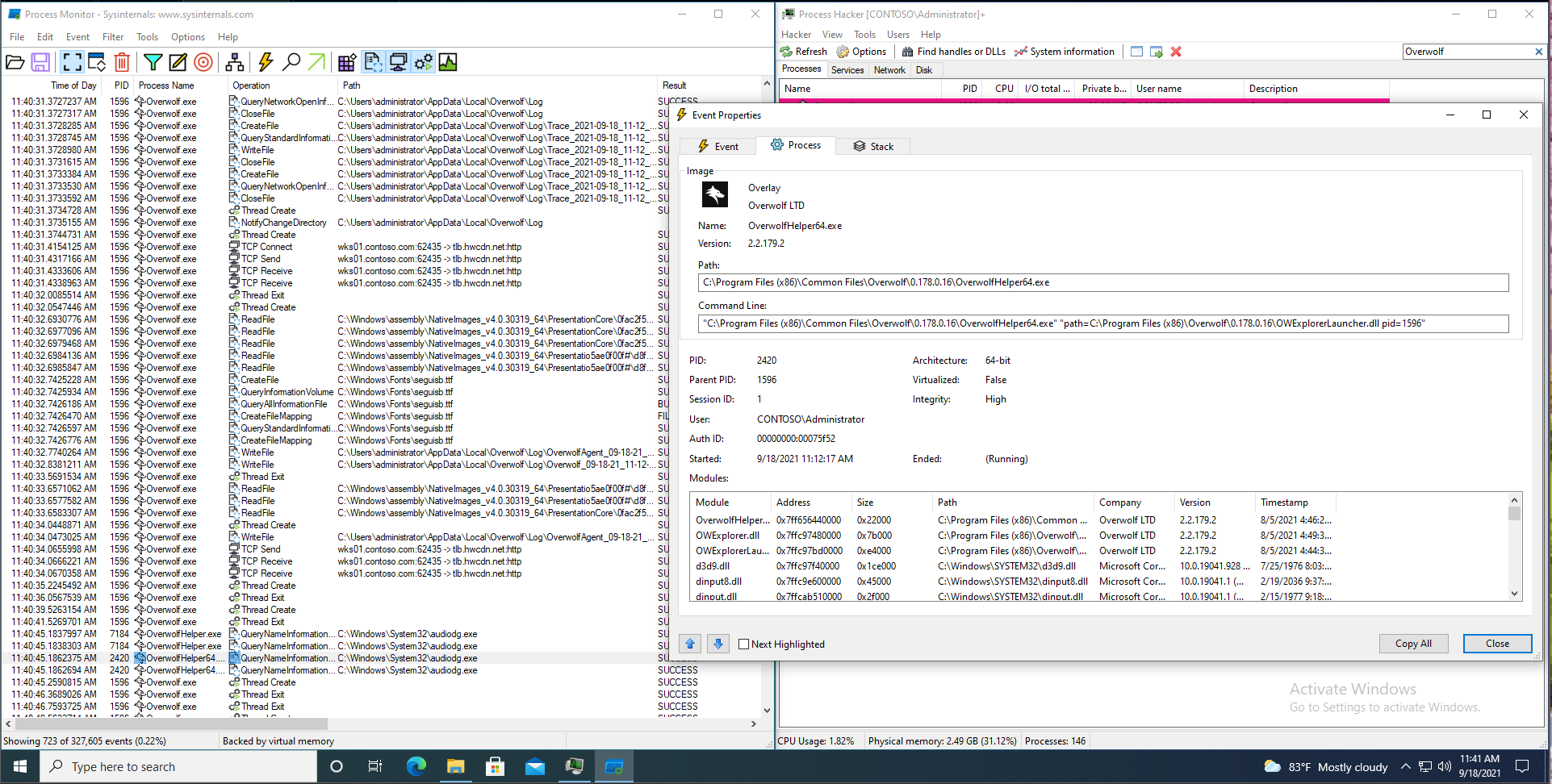Open the weather widget showing Mostly cloudy

tap(1324, 767)
